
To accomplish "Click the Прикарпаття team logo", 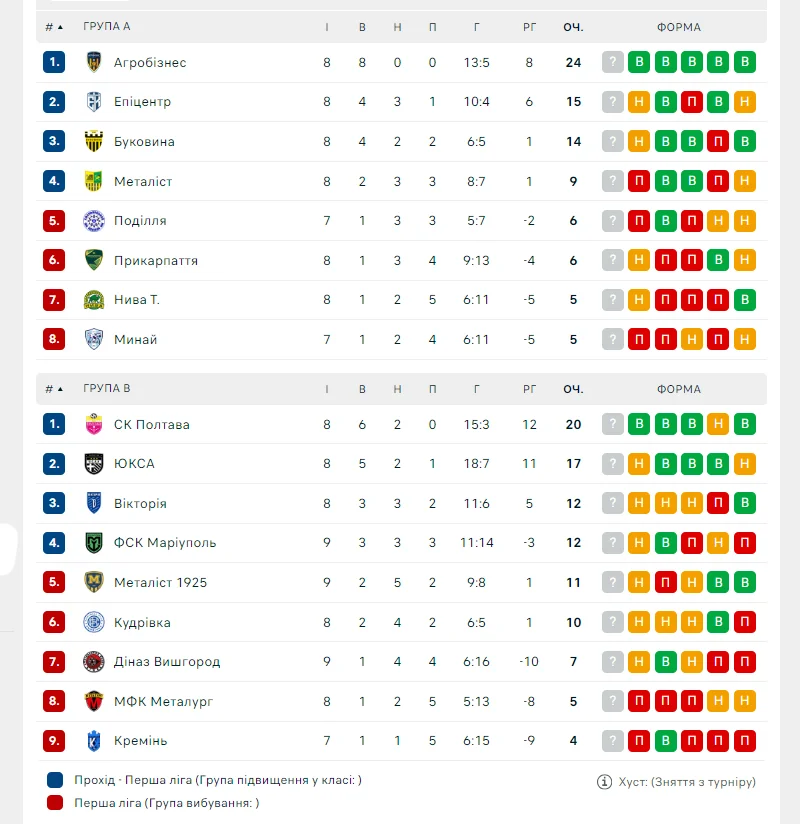I will 94,260.
